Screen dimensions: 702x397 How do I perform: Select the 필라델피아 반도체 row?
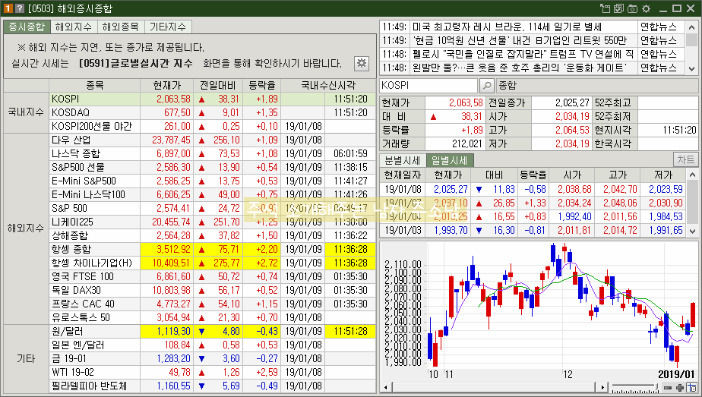click(213, 386)
